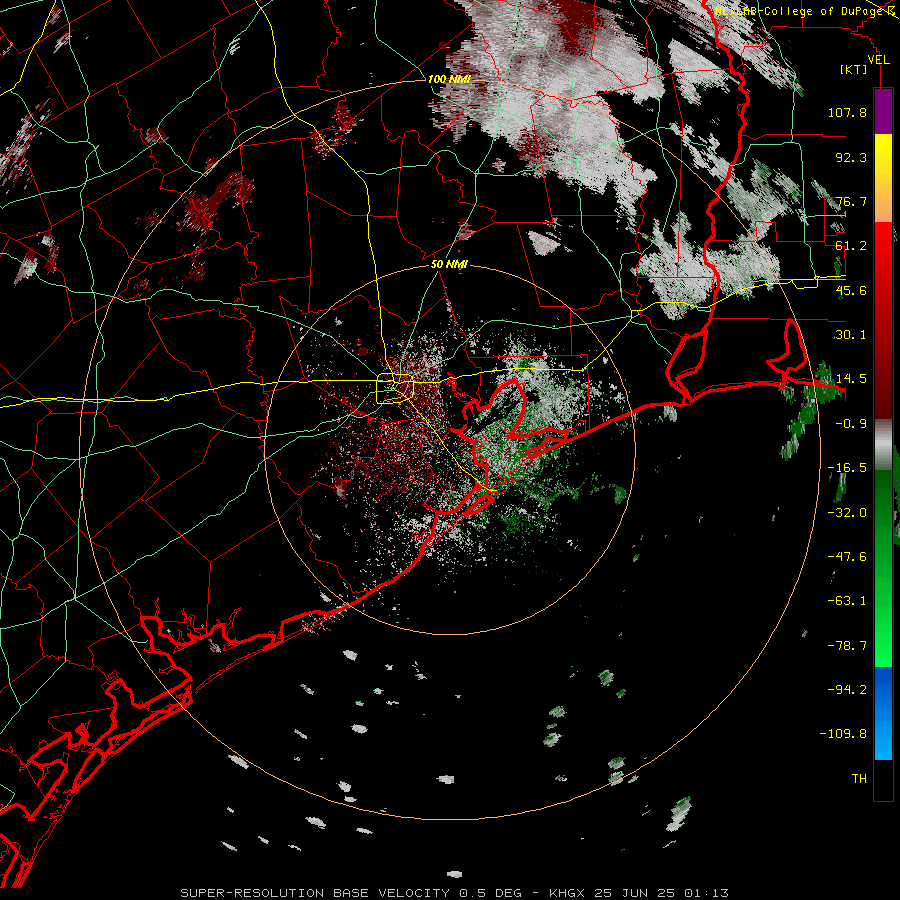Pick the purple segment of the color bar

[883, 111]
